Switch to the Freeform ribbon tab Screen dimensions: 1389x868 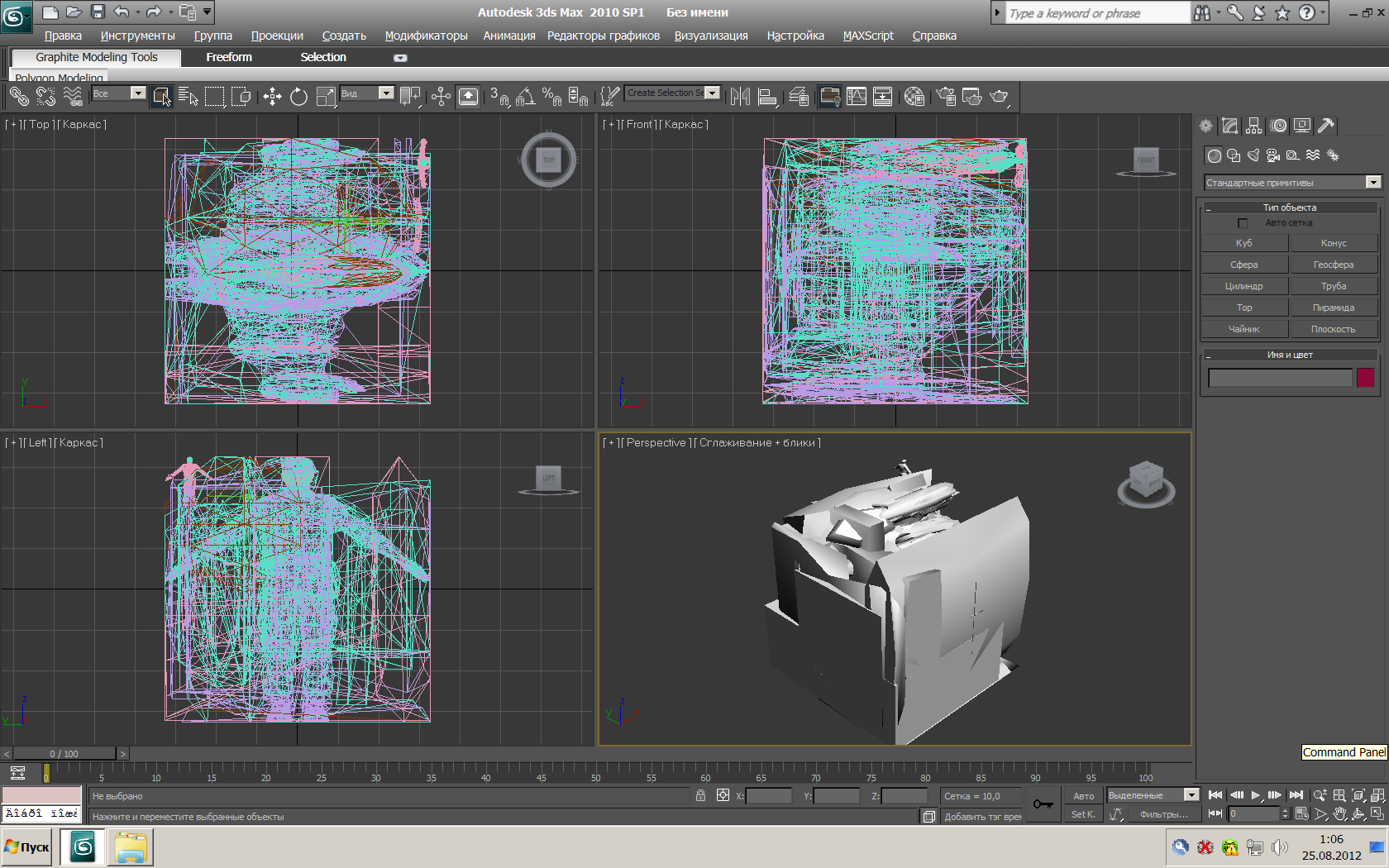[x=229, y=57]
